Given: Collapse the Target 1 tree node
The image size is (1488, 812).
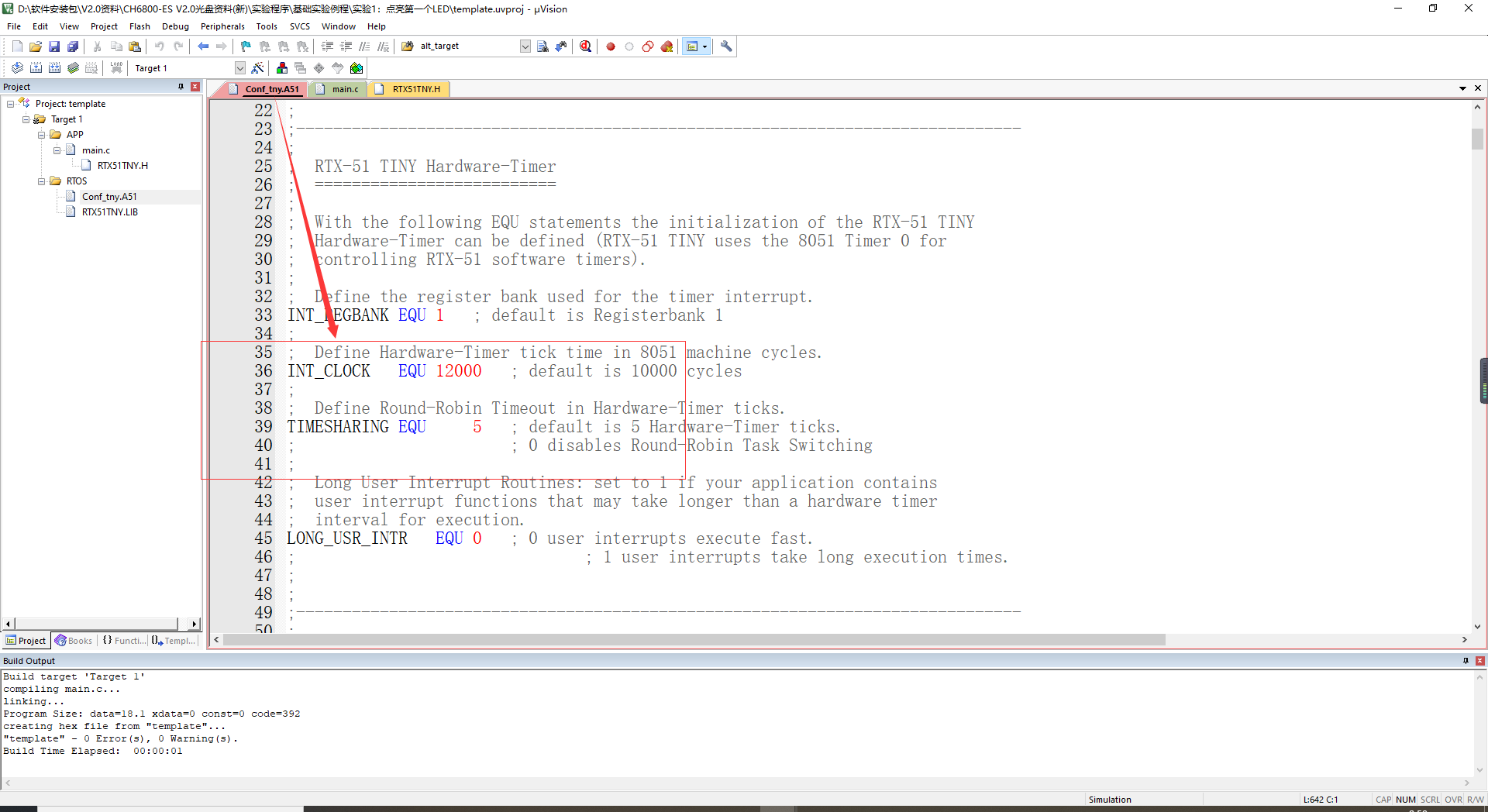Looking at the screenshot, I should click(x=26, y=119).
